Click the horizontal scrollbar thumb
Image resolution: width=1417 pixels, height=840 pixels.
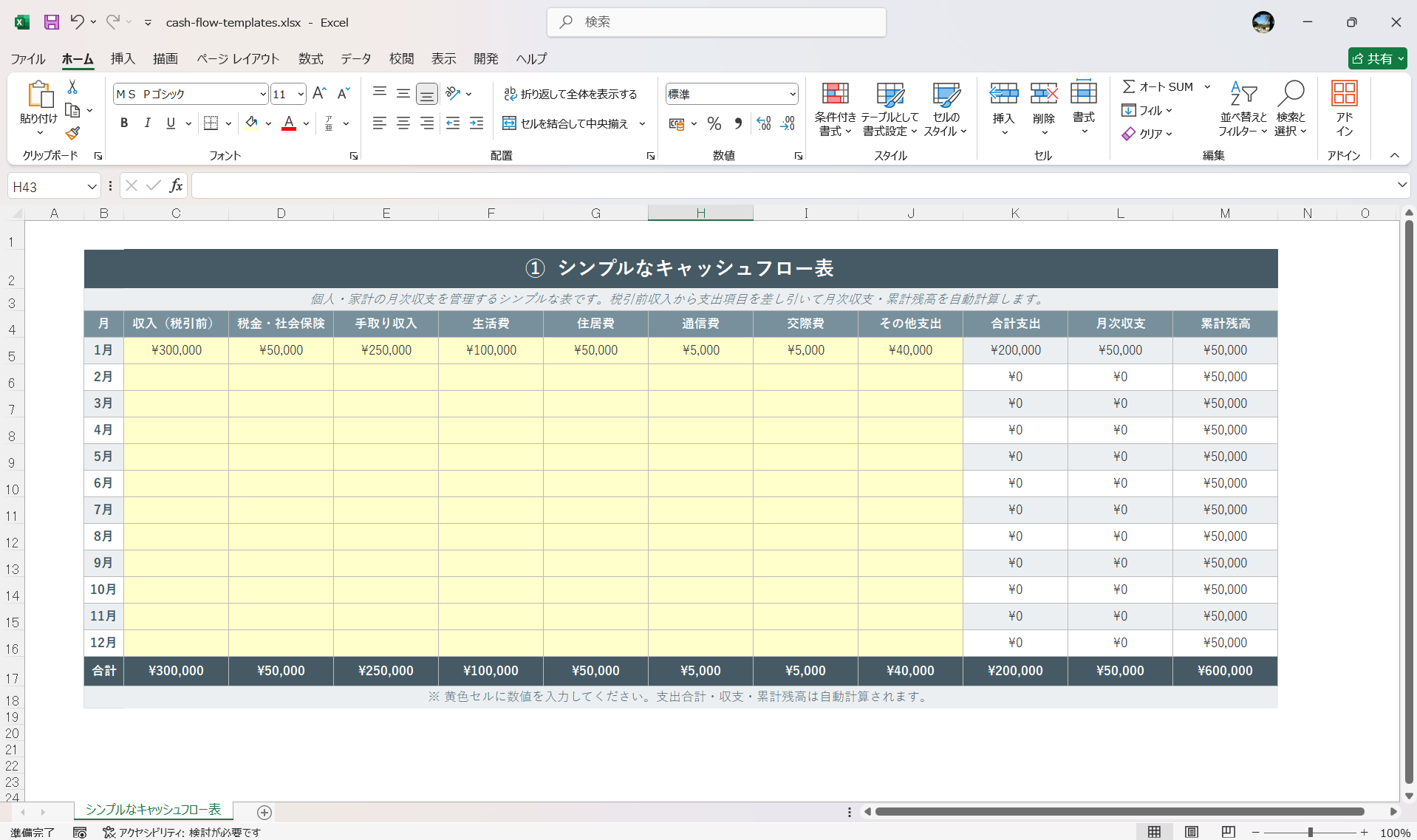click(1120, 811)
